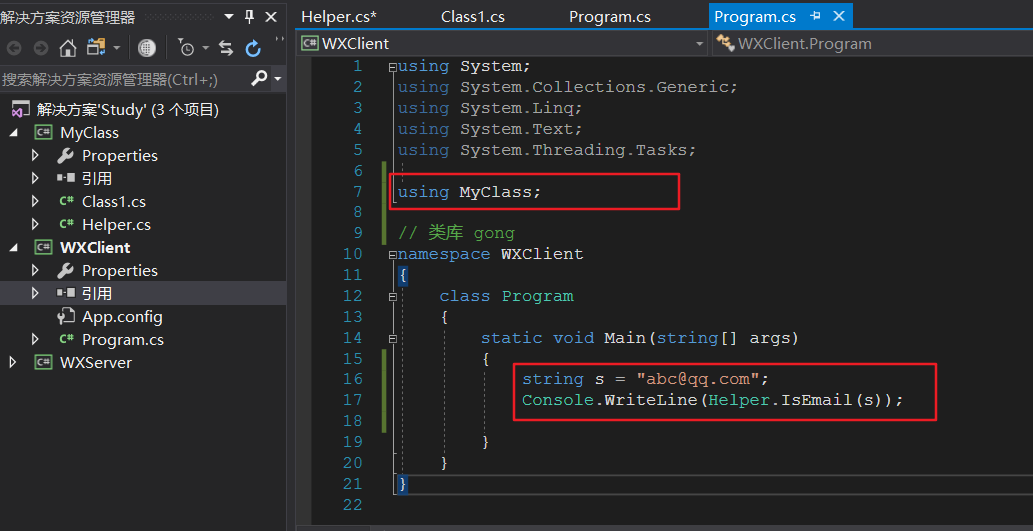Refresh the Solution Explorer with the blue arrow icon

pyautogui.click(x=254, y=48)
